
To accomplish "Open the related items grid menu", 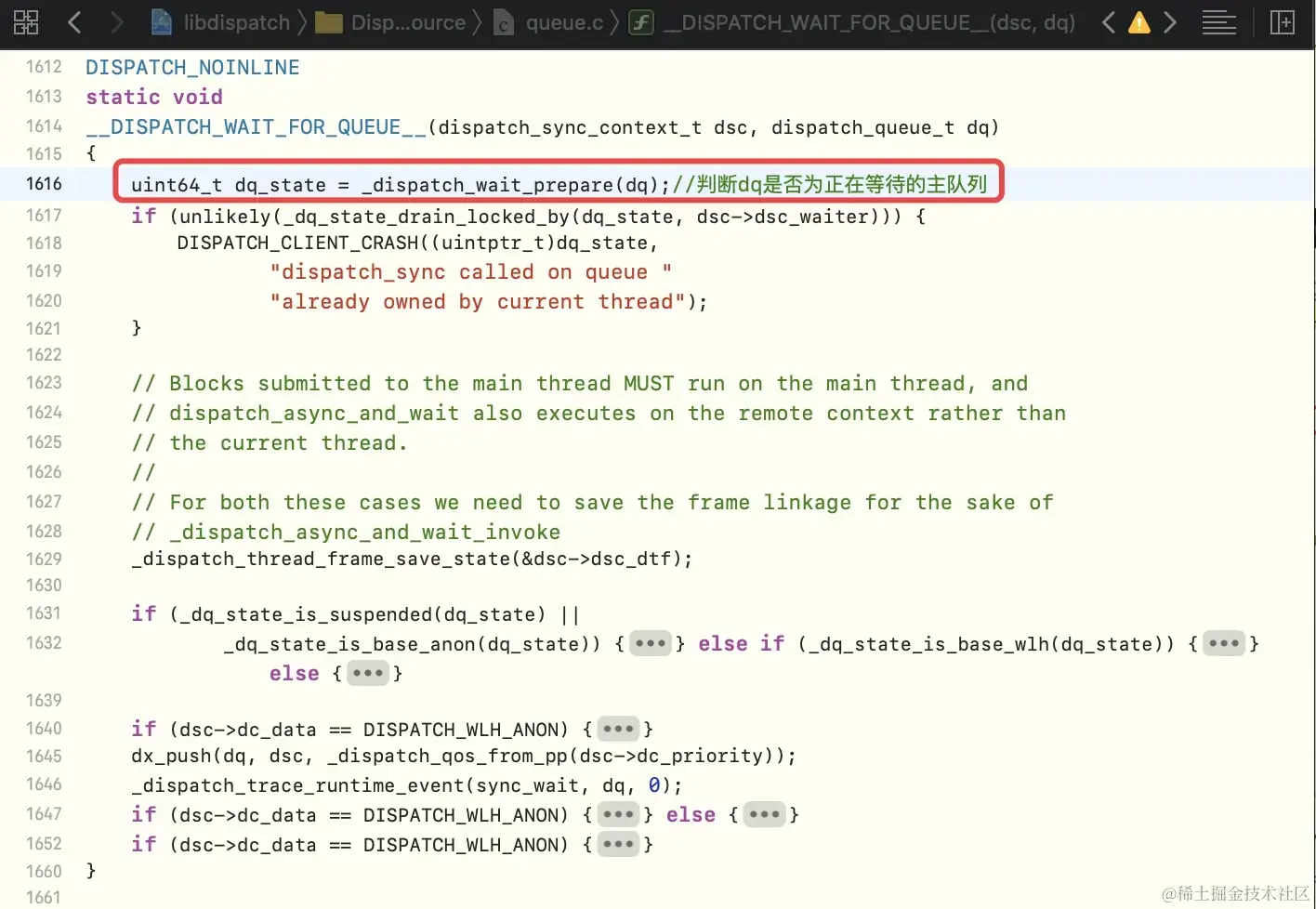I will (26, 22).
